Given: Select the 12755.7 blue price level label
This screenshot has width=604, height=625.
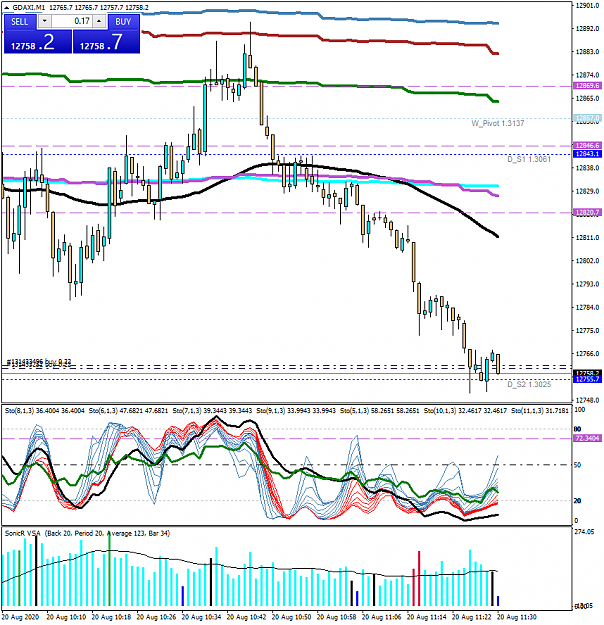Looking at the screenshot, I should (x=587, y=379).
